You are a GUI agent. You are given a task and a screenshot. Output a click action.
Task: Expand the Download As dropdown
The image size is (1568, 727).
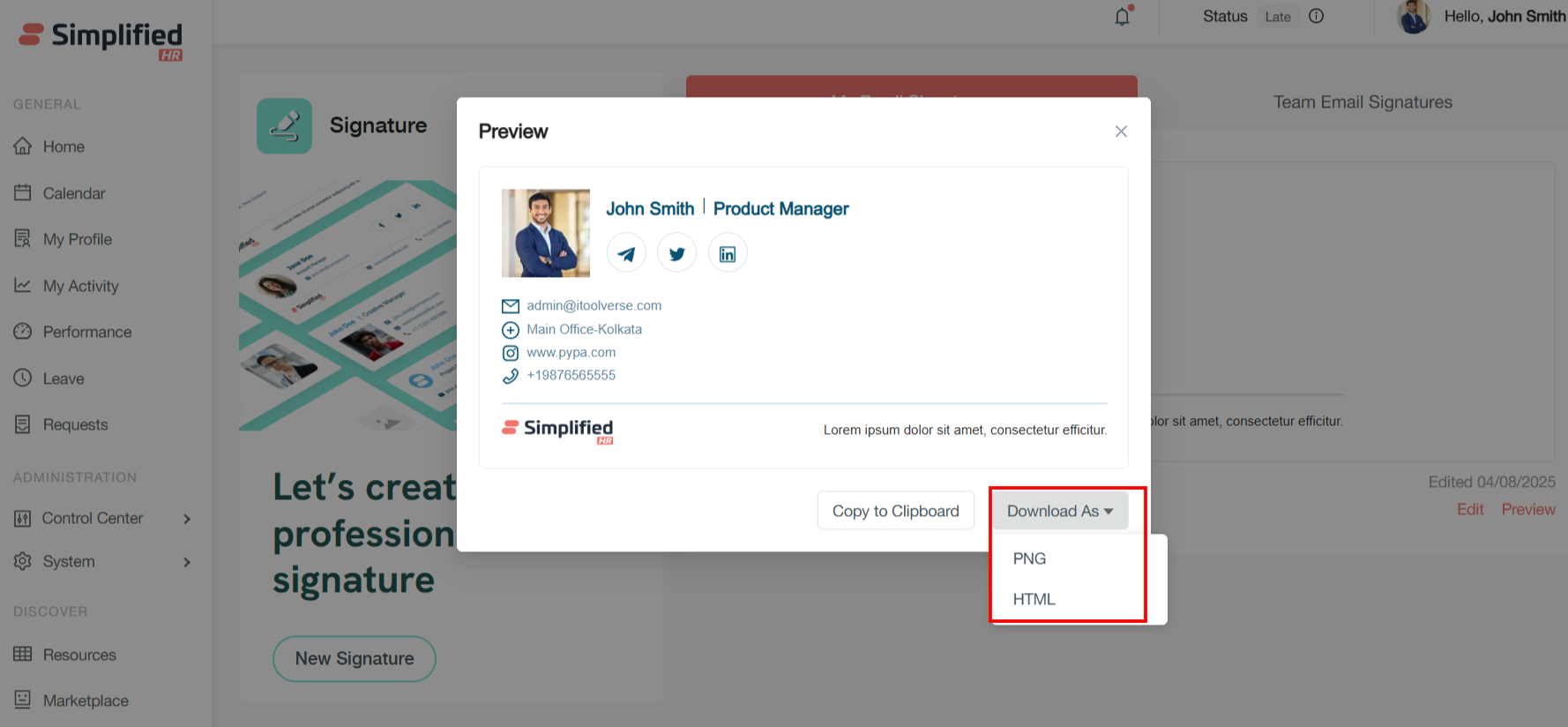1060,512
